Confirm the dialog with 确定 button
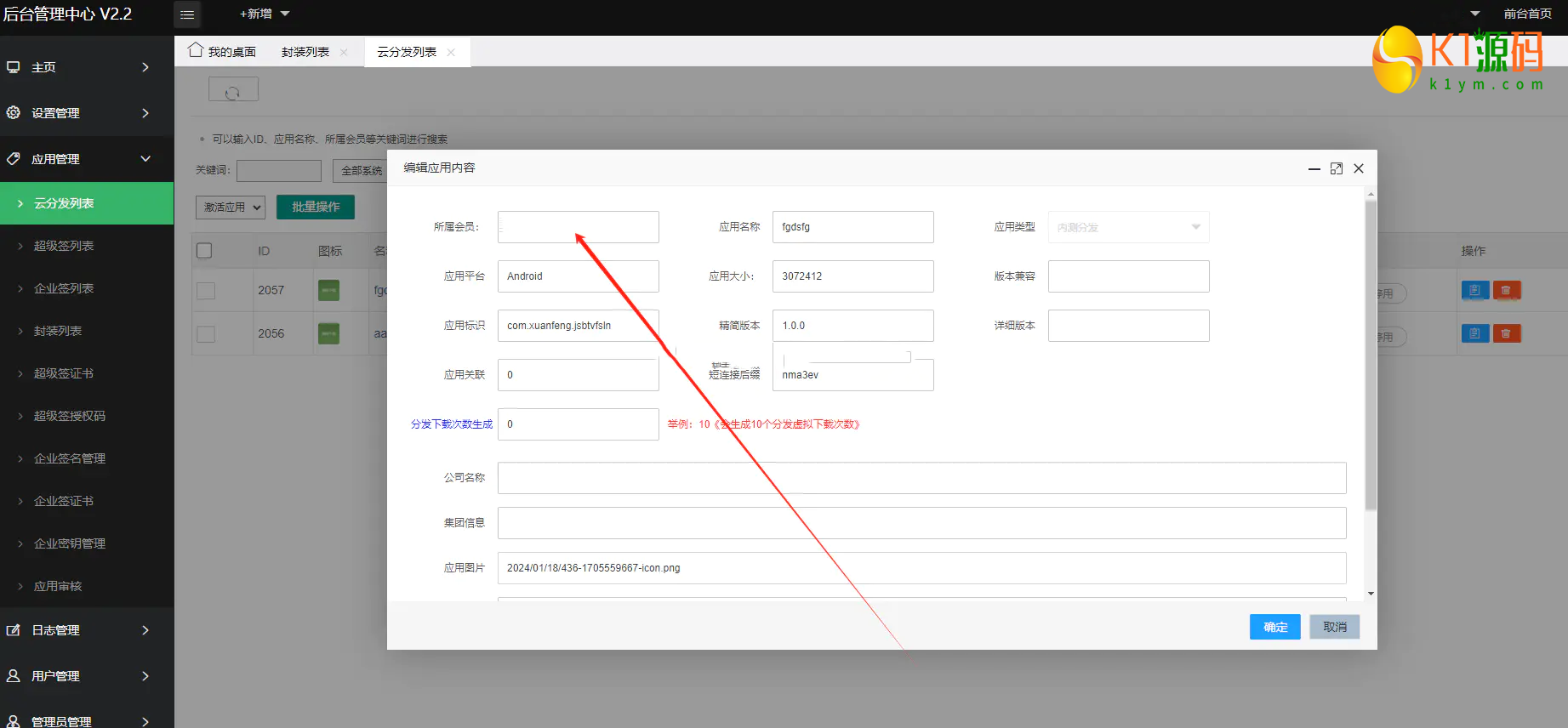 [x=1274, y=627]
